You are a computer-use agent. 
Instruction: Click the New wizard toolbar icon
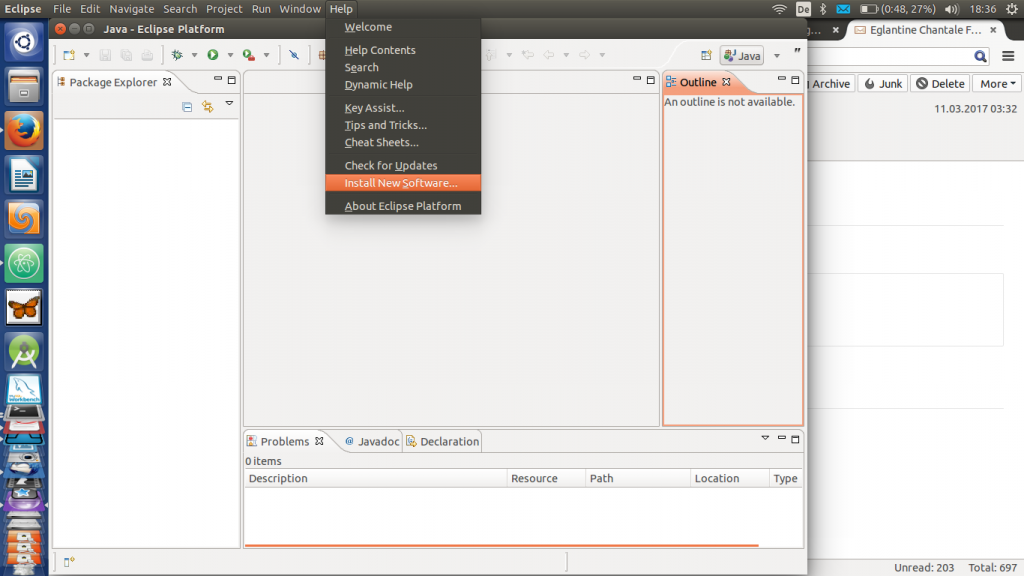pos(69,56)
